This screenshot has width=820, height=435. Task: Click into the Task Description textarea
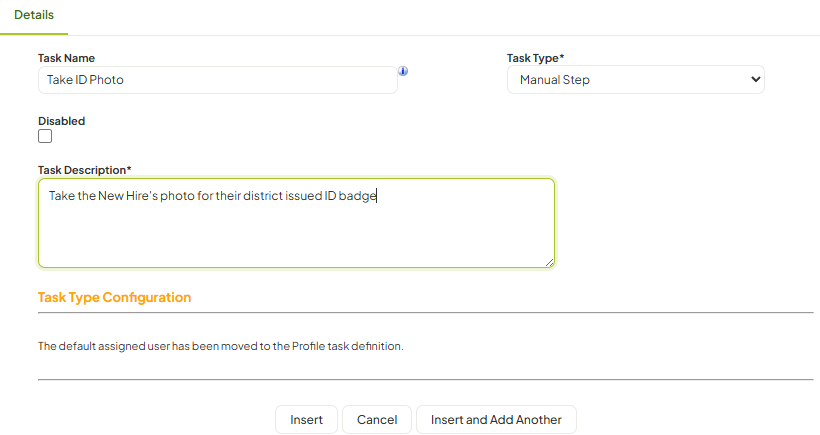click(x=296, y=223)
